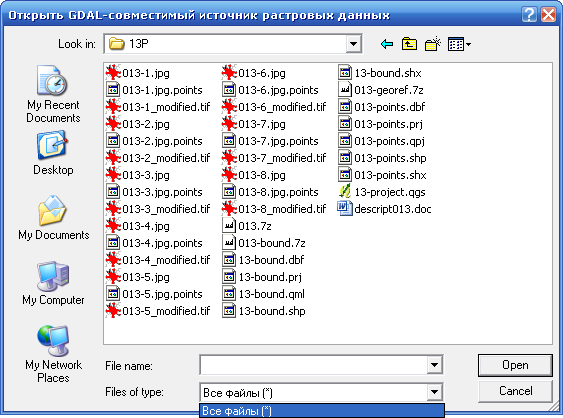Expand the File name dropdown arrow

(434, 365)
